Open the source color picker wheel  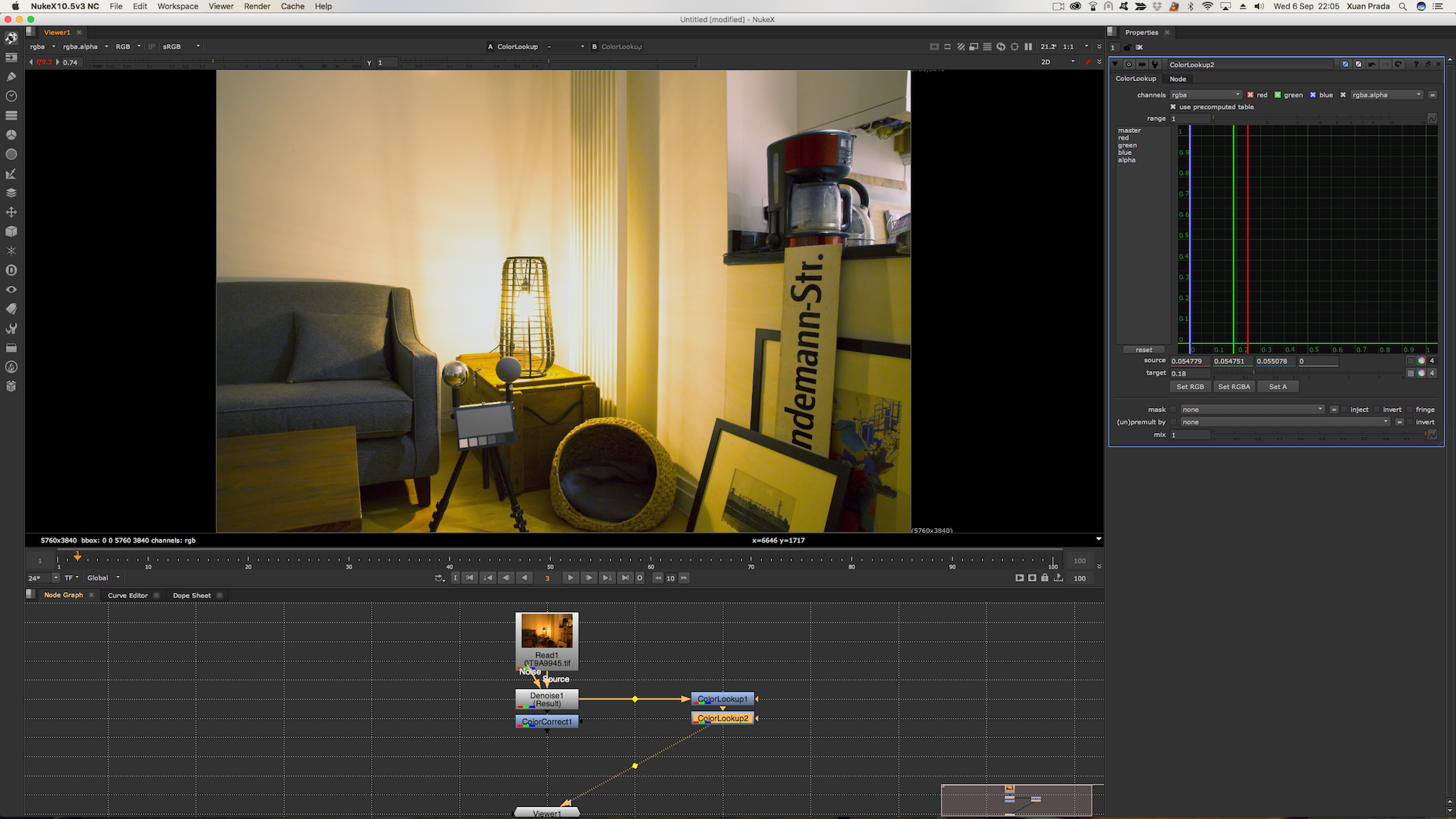(1421, 361)
